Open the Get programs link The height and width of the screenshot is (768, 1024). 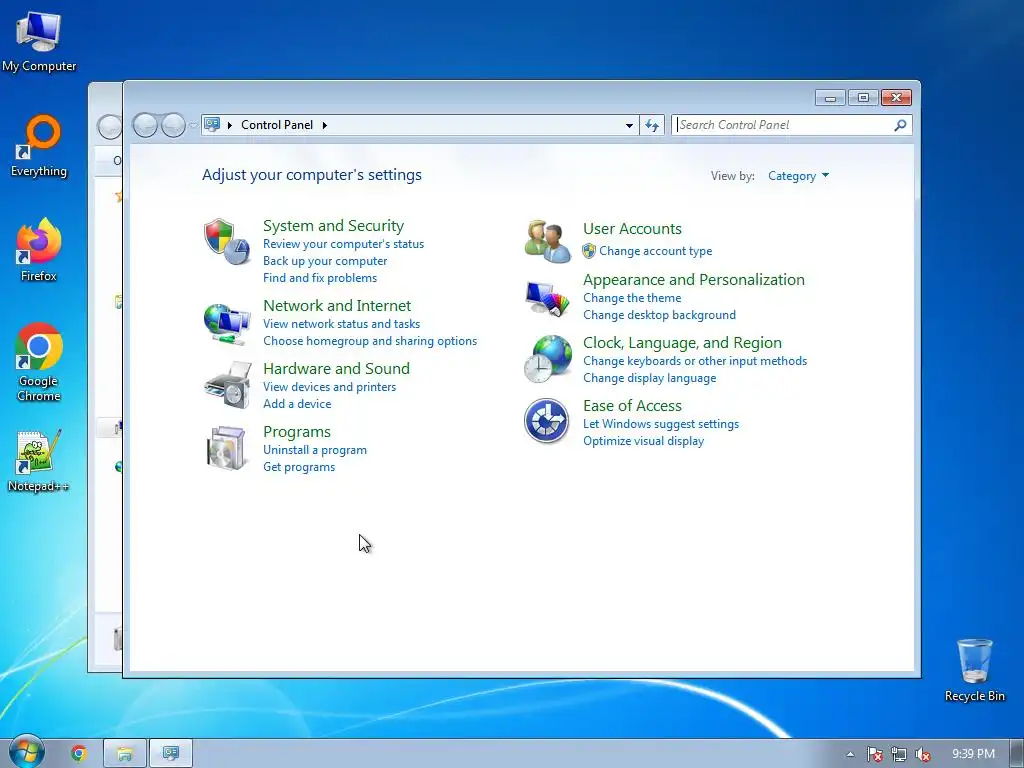coord(299,467)
